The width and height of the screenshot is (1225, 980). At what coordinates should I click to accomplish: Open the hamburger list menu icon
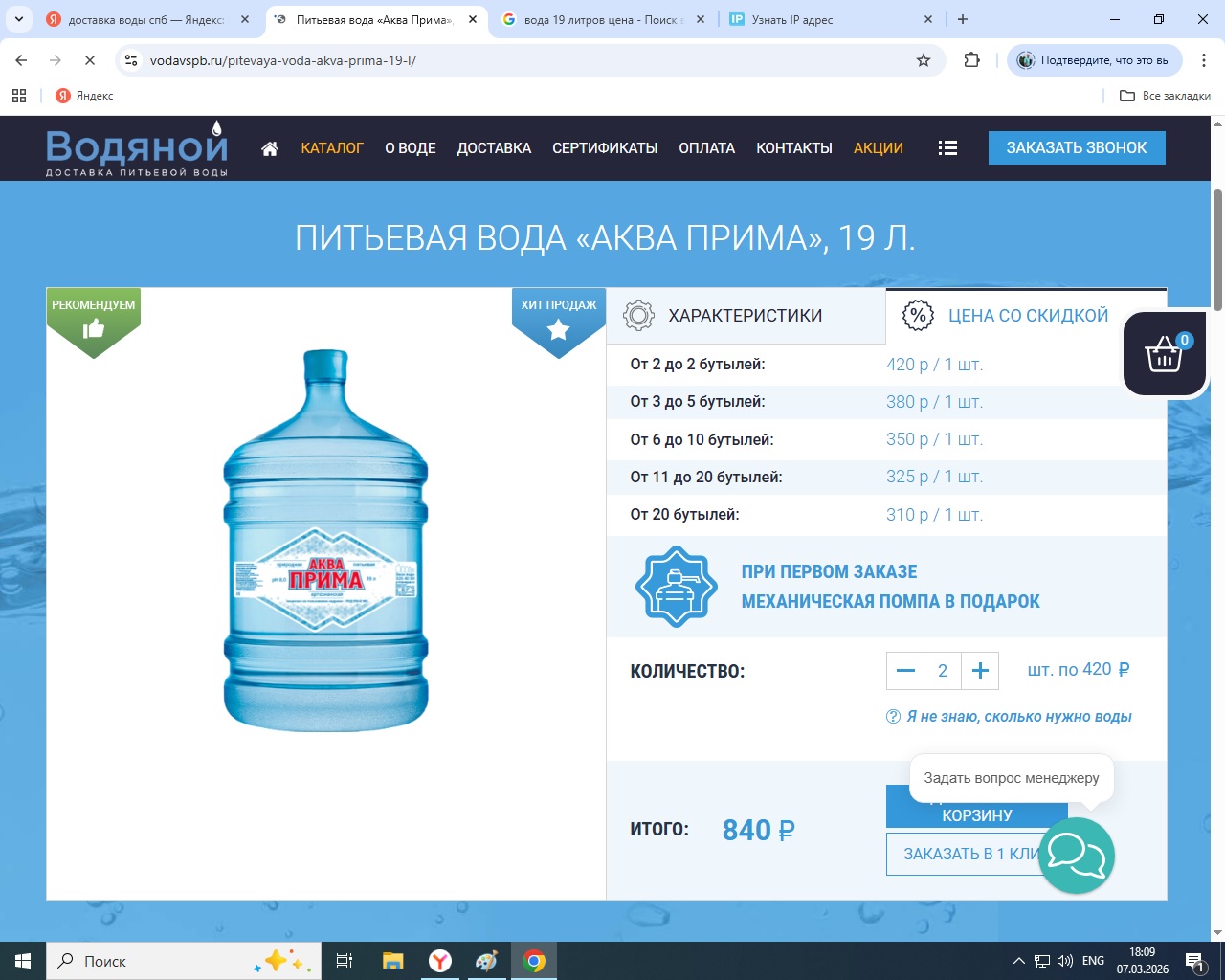[x=947, y=148]
